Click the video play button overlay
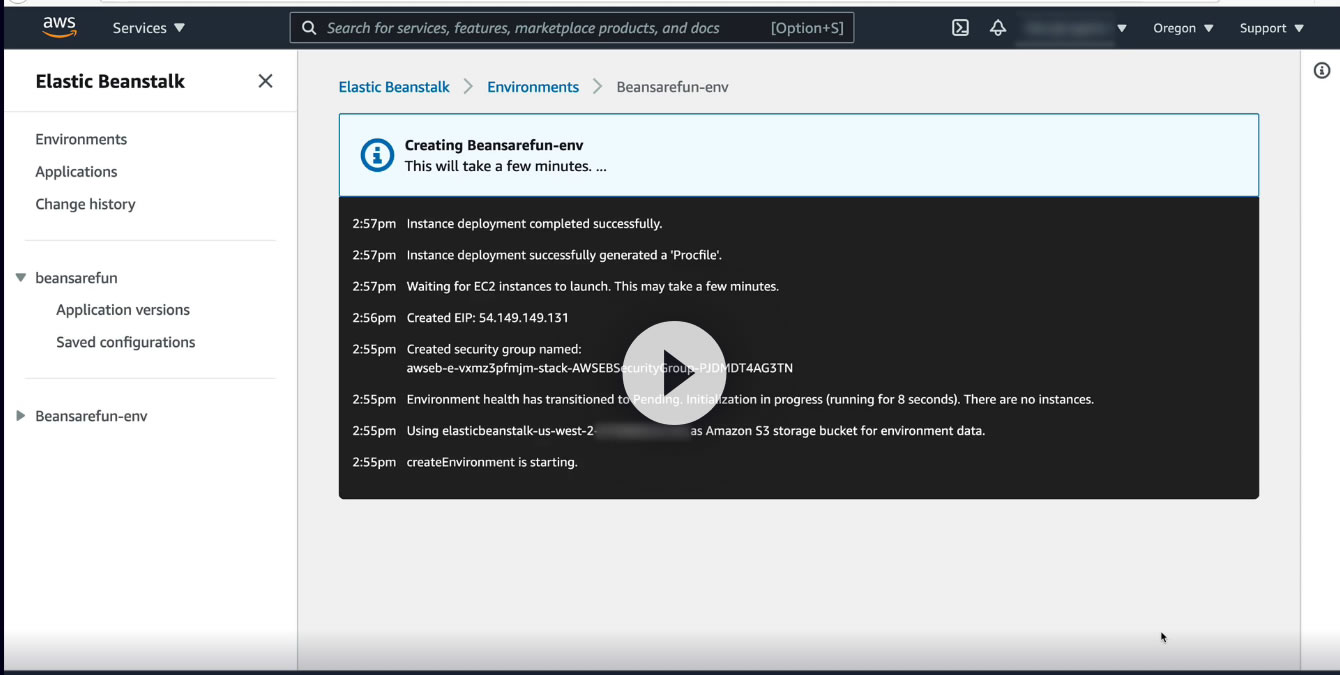The width and height of the screenshot is (1340, 675). pyautogui.click(x=674, y=372)
